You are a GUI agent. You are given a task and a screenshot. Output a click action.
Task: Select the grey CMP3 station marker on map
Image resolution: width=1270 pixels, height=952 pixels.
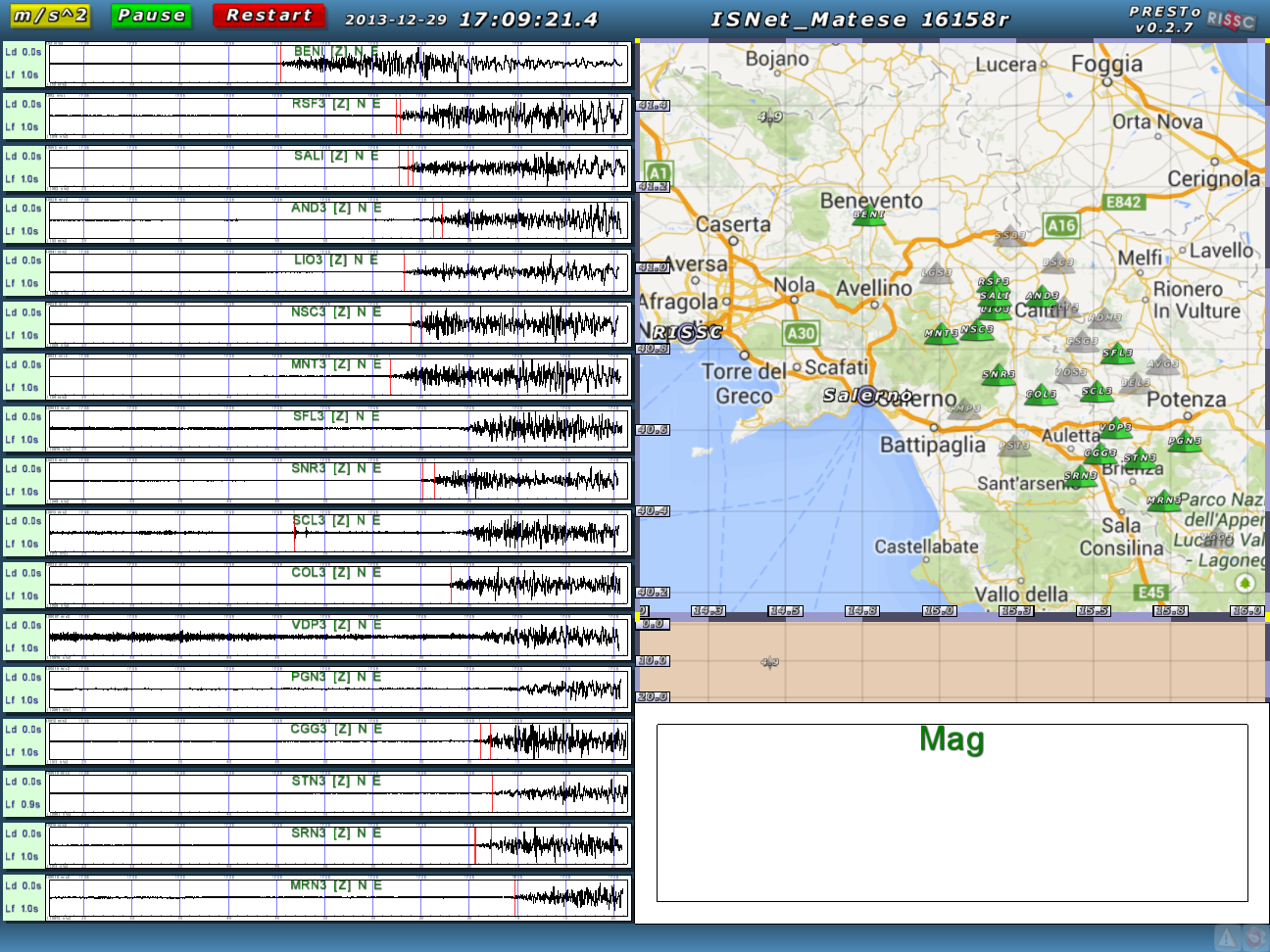click(x=964, y=409)
